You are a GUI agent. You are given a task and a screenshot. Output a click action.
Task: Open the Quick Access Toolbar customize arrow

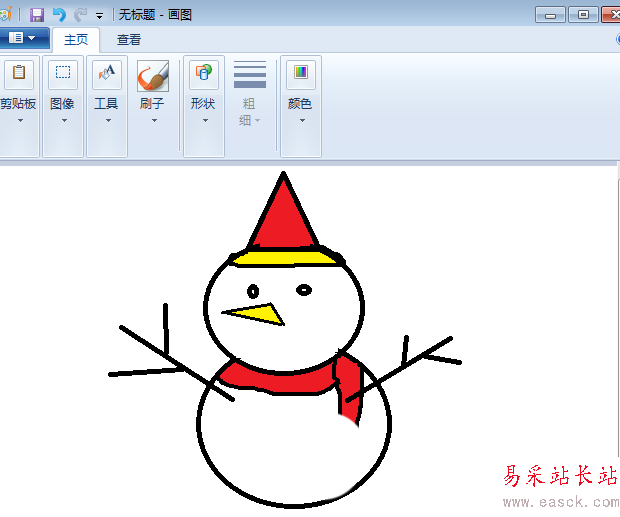[x=99, y=16]
